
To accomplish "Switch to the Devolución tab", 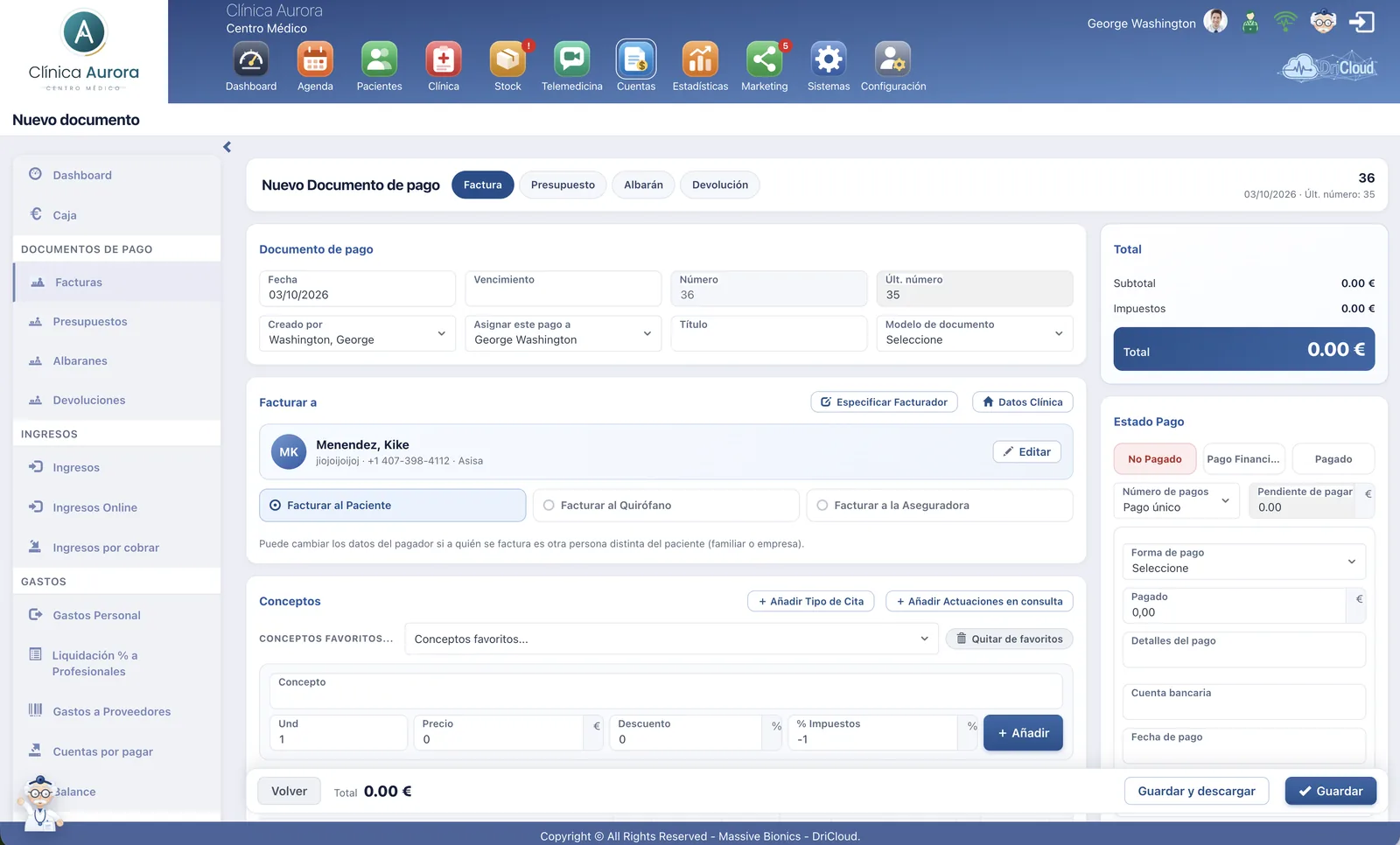I will pos(720,185).
